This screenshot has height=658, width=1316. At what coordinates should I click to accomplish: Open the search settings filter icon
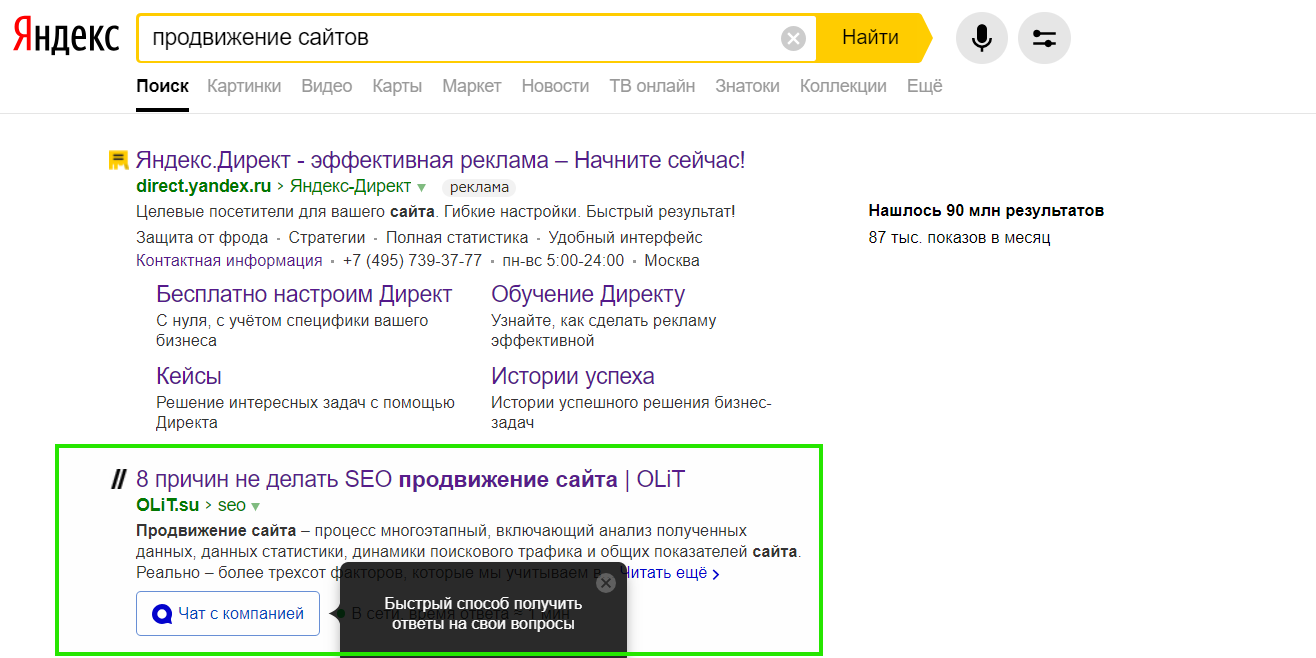pos(1044,37)
